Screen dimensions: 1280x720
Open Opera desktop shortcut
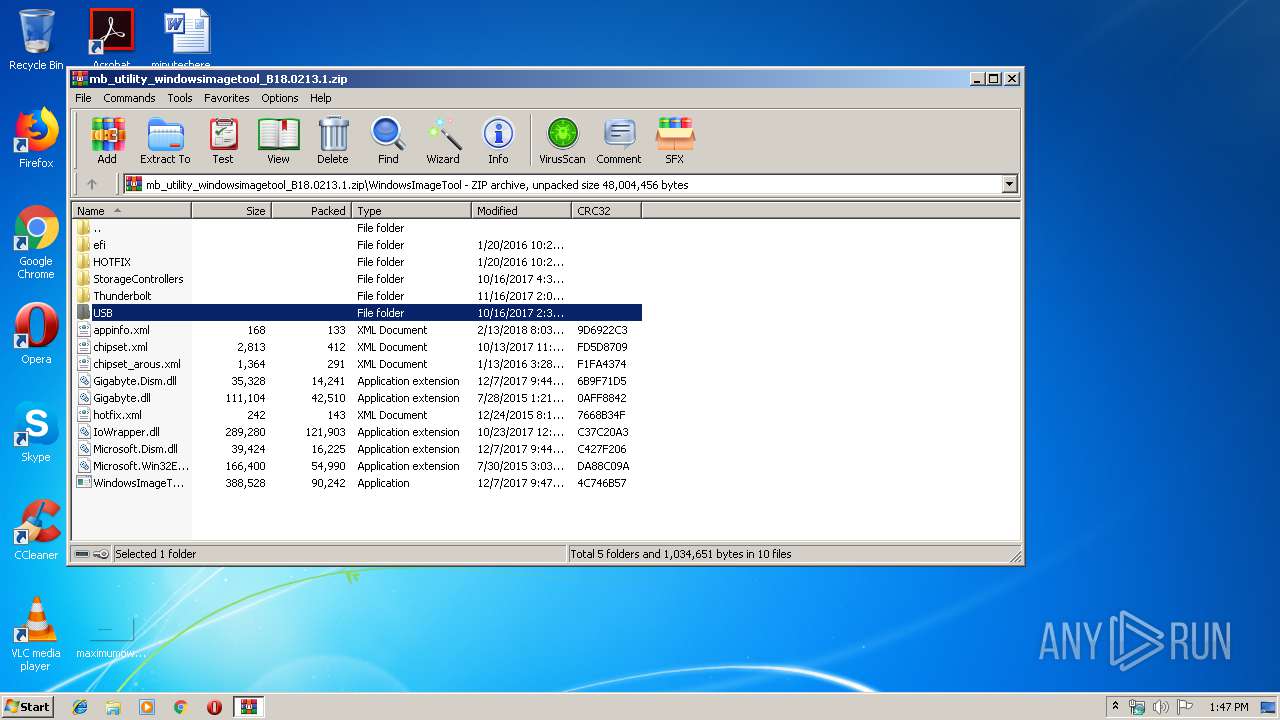pos(36,334)
